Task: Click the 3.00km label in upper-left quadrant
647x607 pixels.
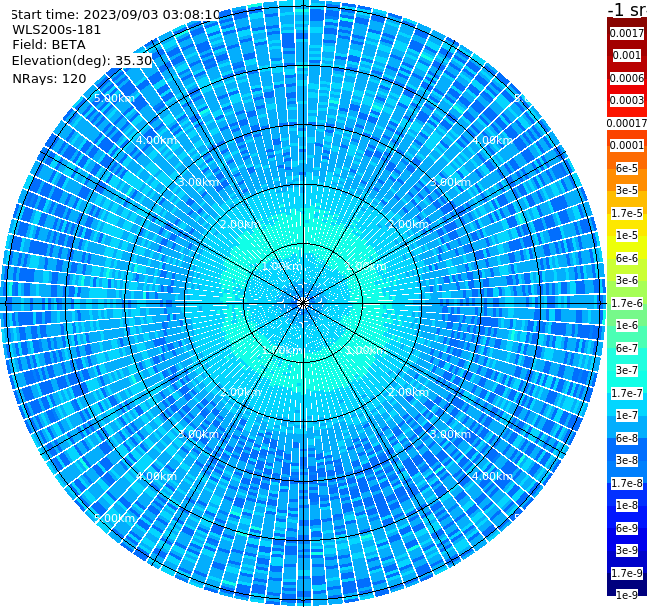Action: pos(198,182)
